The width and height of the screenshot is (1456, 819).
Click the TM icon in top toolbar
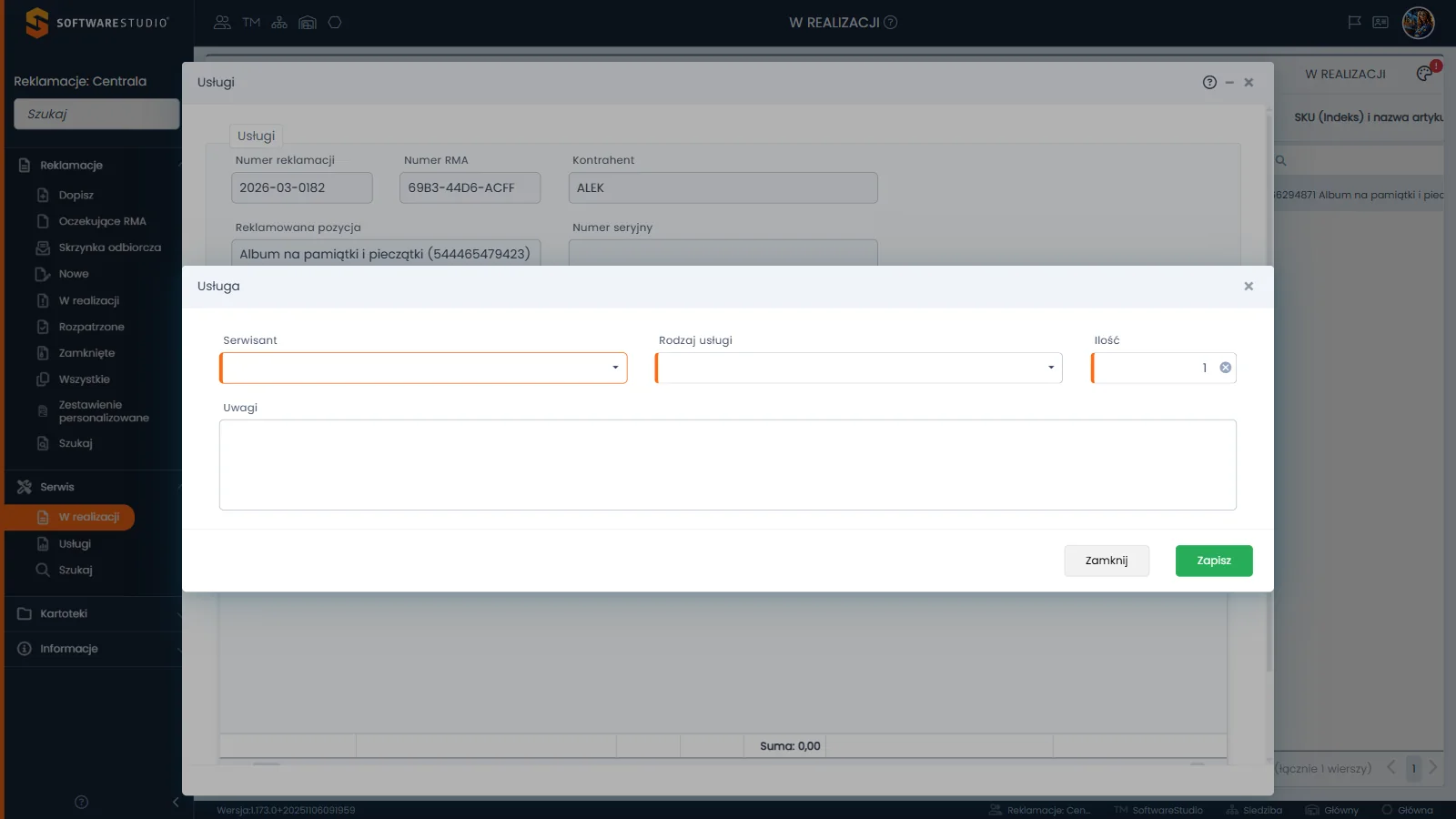click(251, 23)
